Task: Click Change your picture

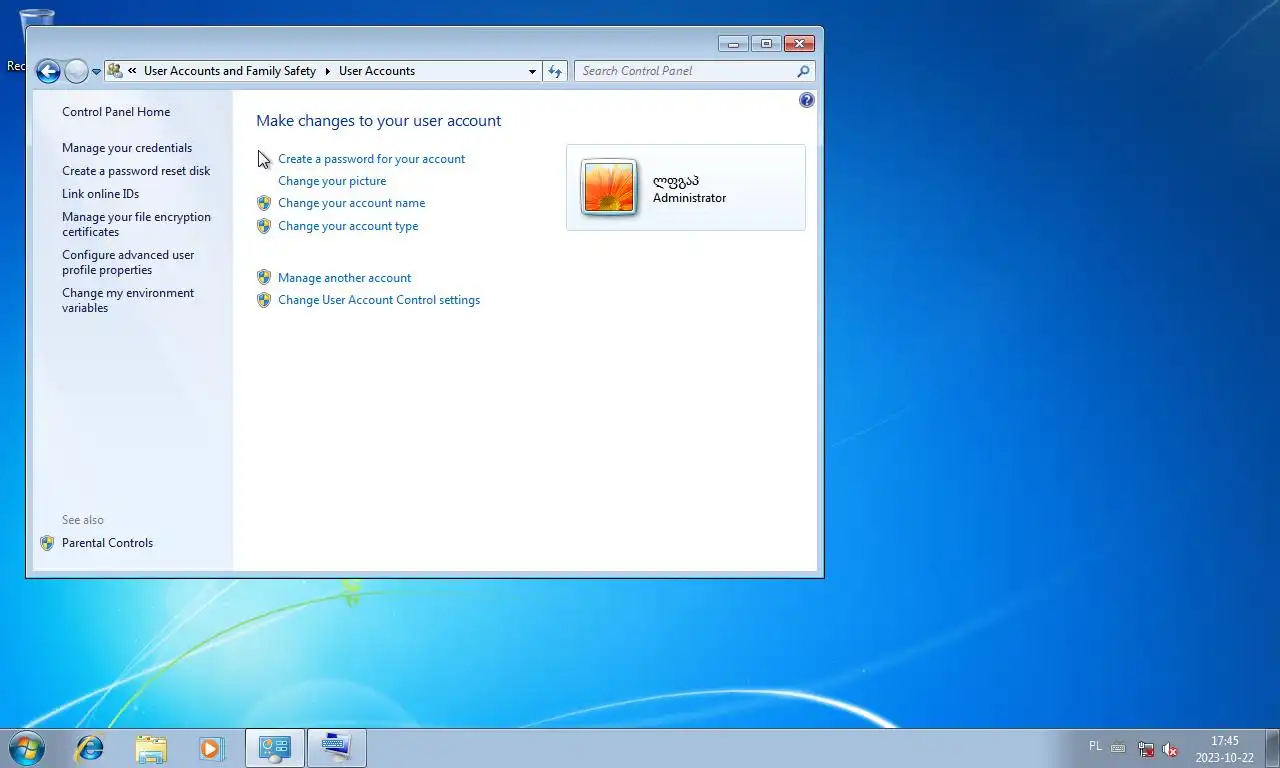Action: [x=332, y=181]
